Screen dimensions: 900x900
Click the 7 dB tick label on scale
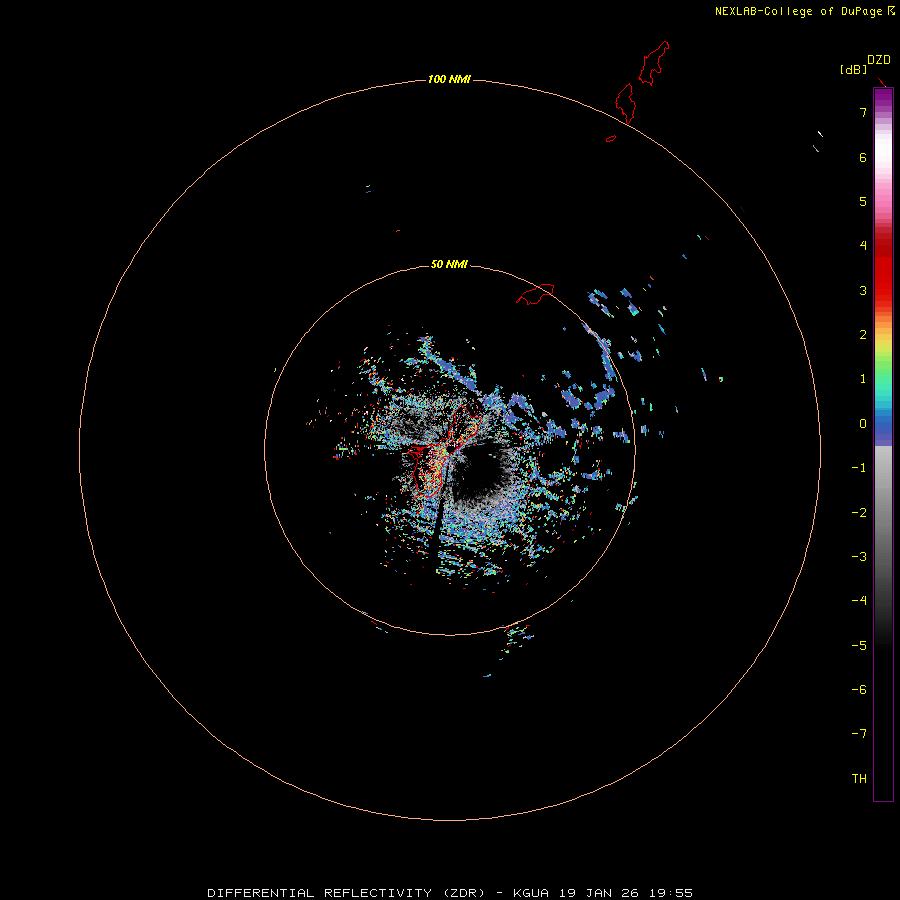click(x=863, y=112)
